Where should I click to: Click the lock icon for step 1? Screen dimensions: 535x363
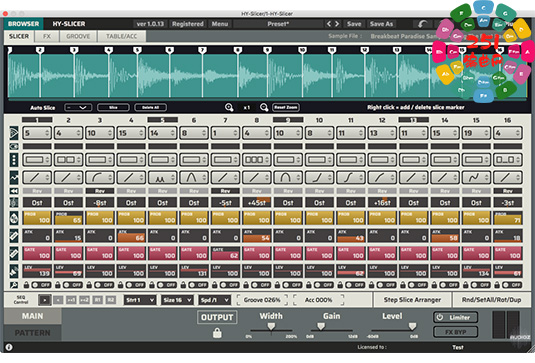(26, 285)
